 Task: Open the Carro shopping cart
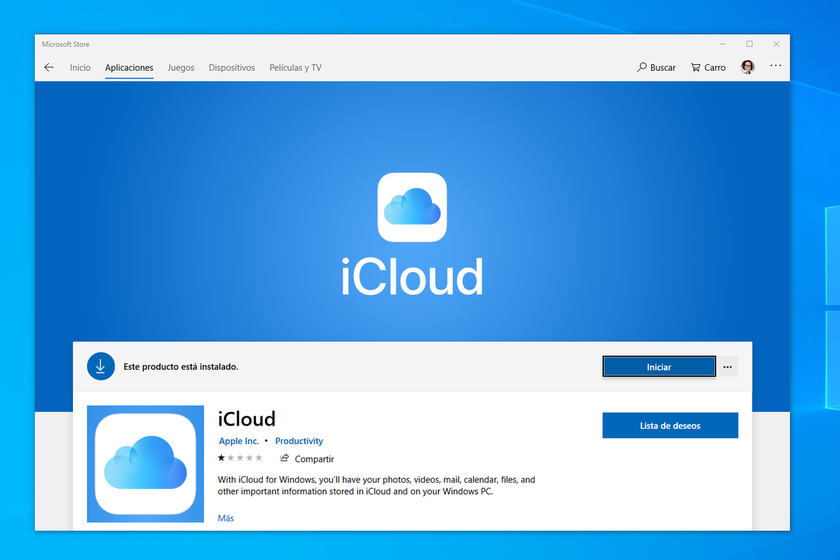(708, 68)
